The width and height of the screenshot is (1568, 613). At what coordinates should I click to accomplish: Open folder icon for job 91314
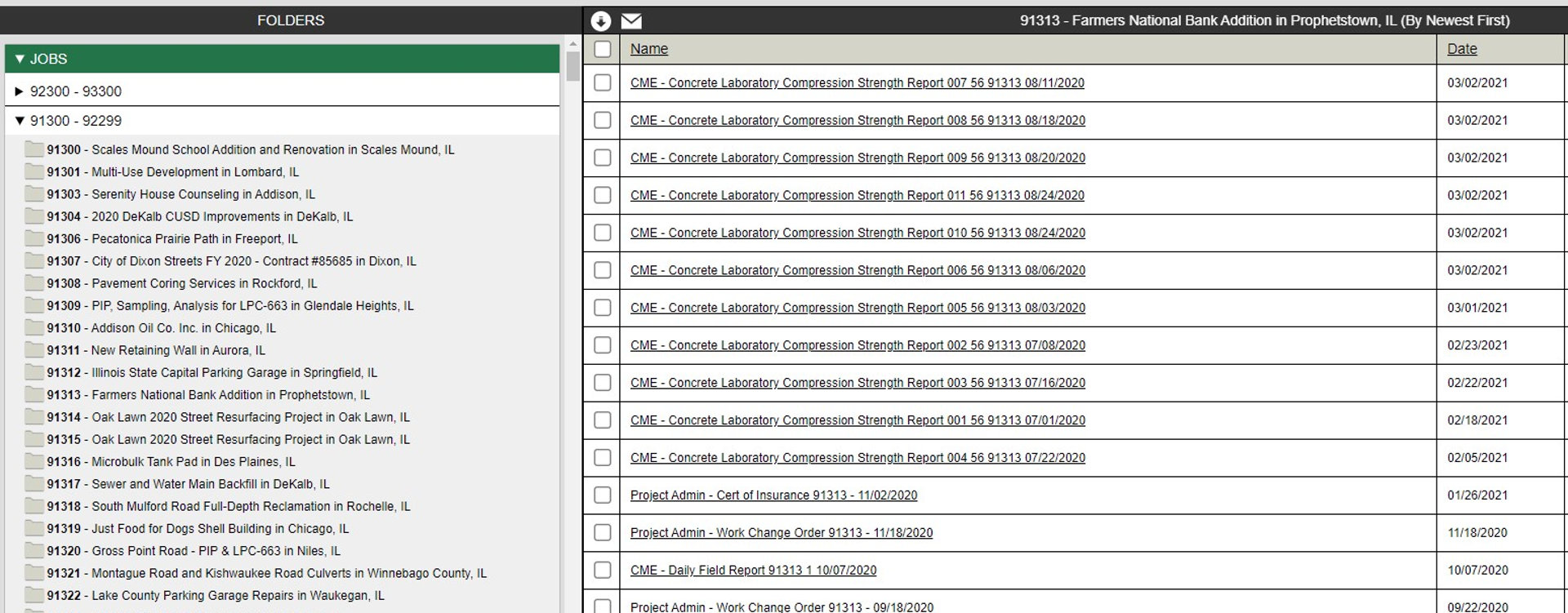pyautogui.click(x=34, y=417)
